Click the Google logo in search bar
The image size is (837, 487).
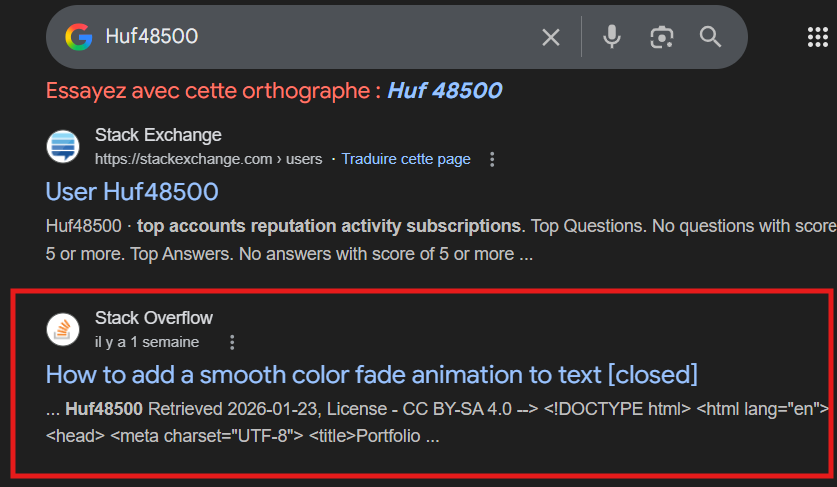point(79,37)
